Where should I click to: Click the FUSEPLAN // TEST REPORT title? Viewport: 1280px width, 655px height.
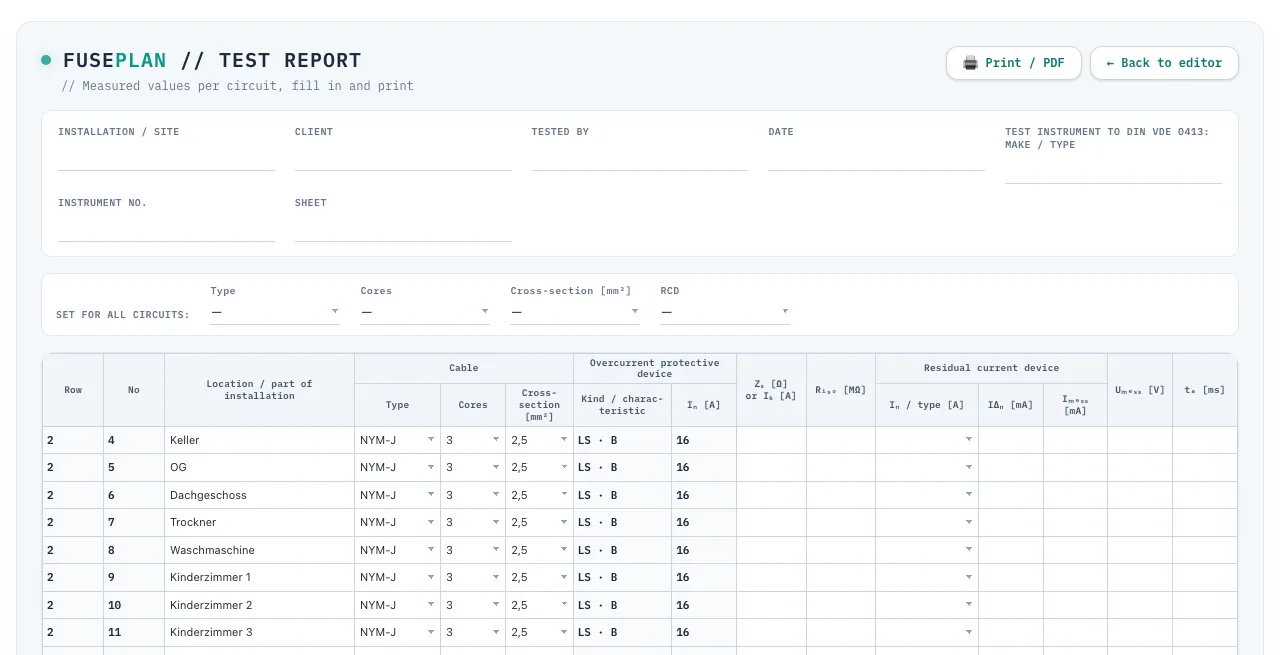click(x=212, y=61)
